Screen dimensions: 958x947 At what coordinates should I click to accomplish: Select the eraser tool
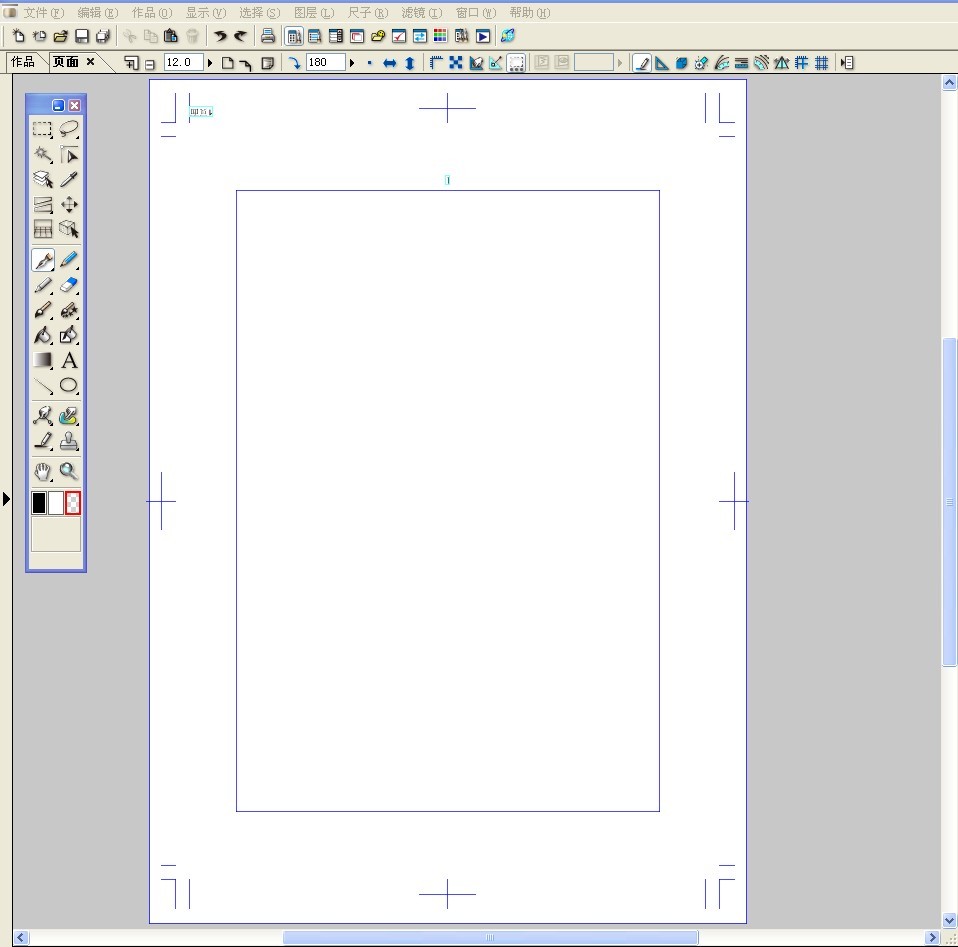[69, 285]
